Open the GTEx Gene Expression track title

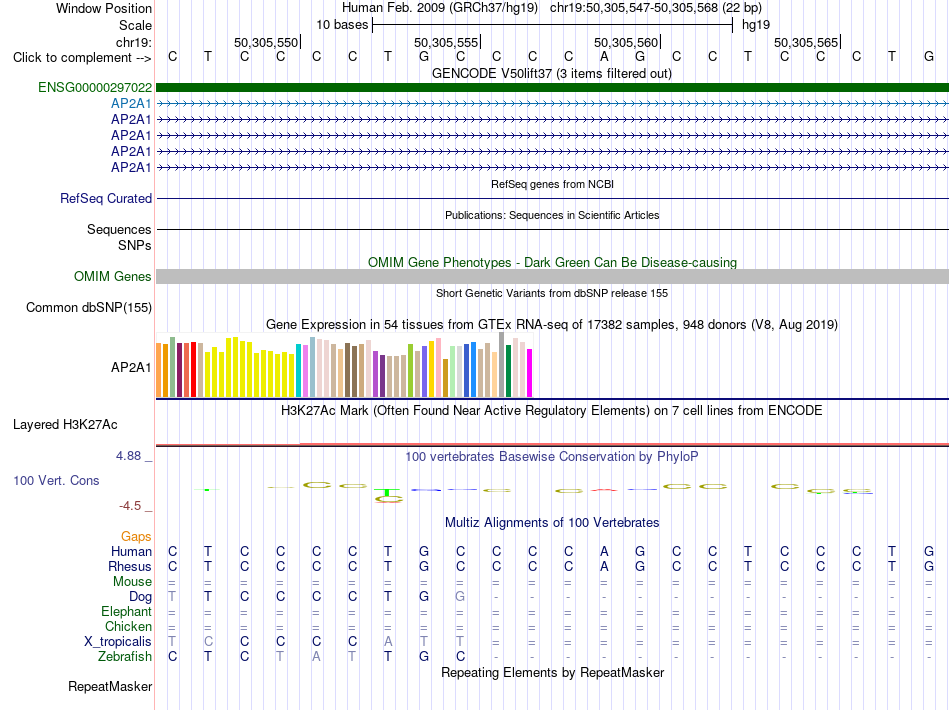[552, 325]
